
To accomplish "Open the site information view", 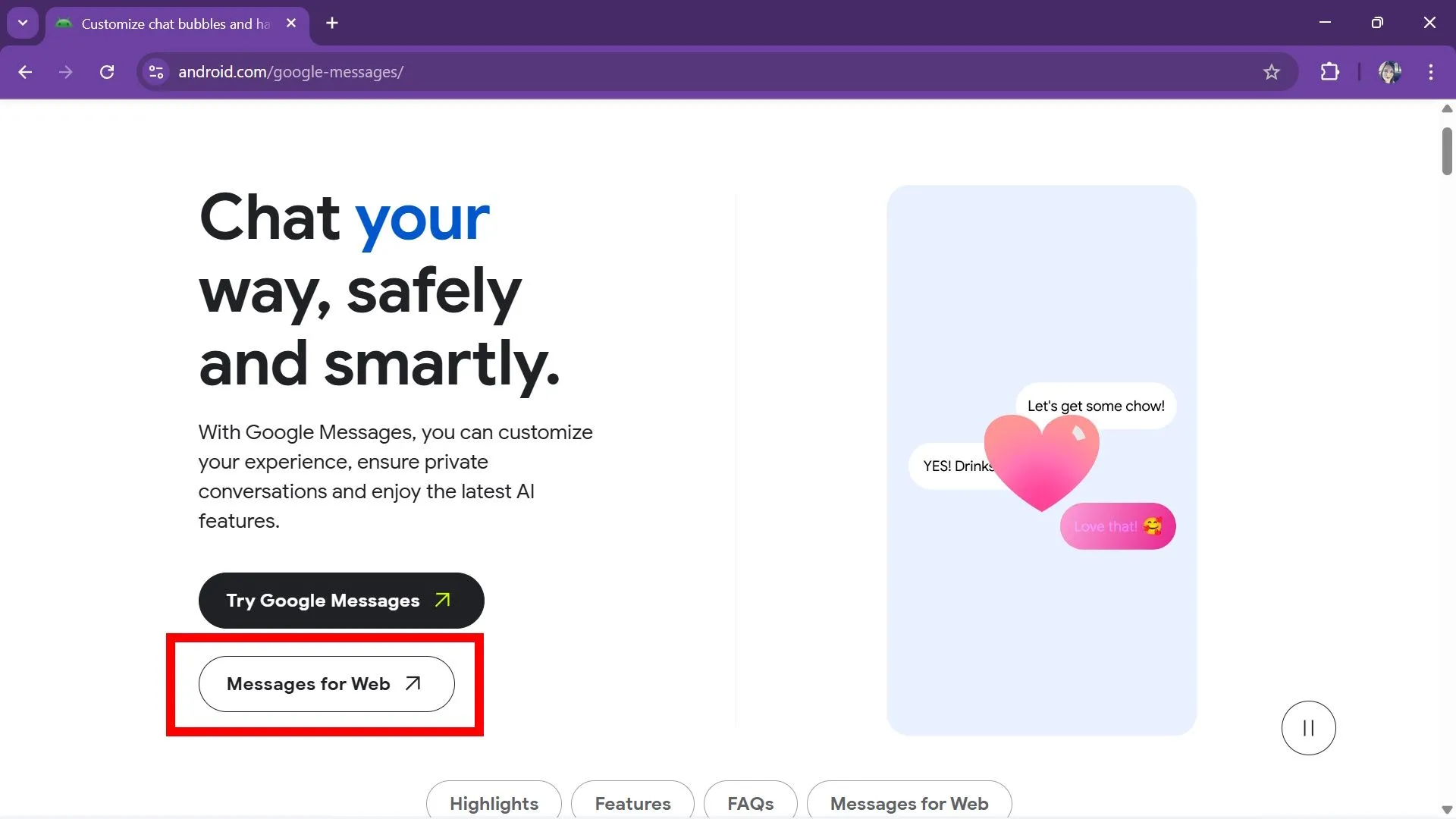I will click(155, 71).
